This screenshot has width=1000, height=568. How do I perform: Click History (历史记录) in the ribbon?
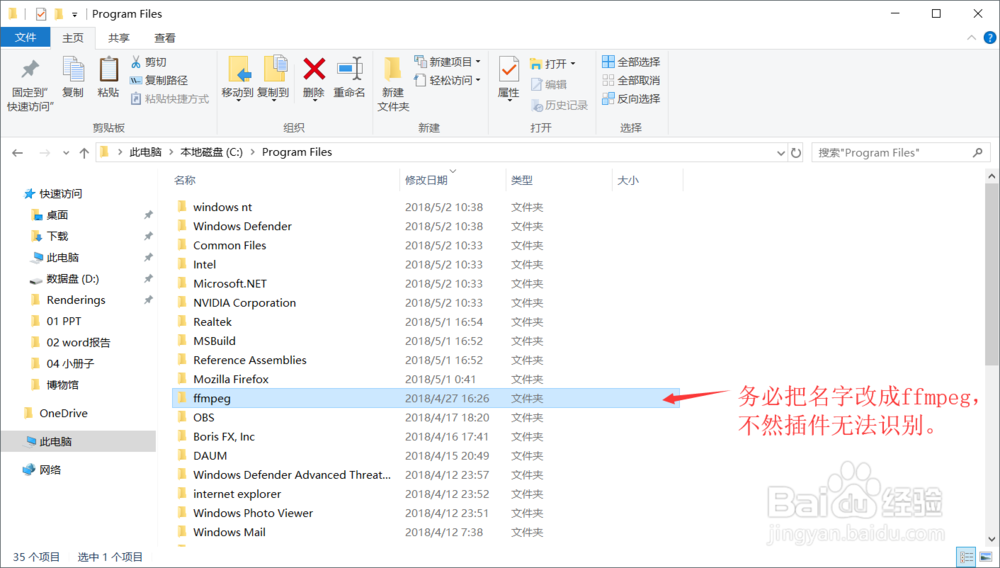pos(559,105)
